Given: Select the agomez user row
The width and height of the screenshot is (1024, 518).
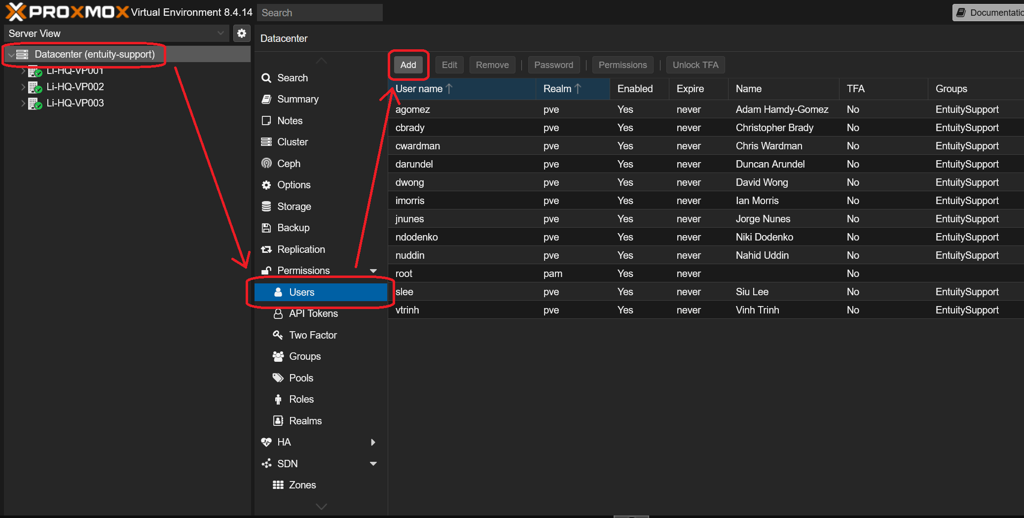Looking at the screenshot, I should (706, 110).
